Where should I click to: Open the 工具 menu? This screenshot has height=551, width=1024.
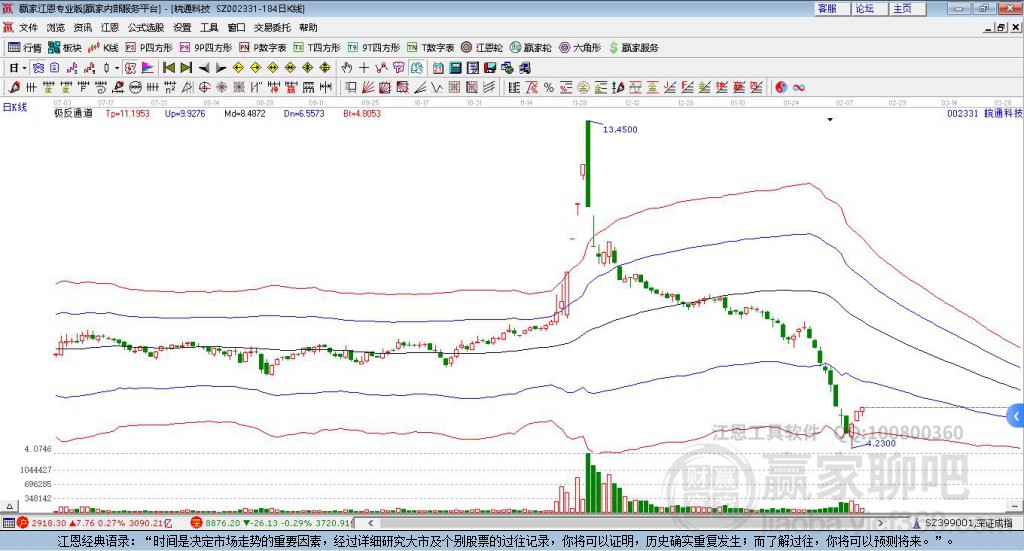click(209, 27)
